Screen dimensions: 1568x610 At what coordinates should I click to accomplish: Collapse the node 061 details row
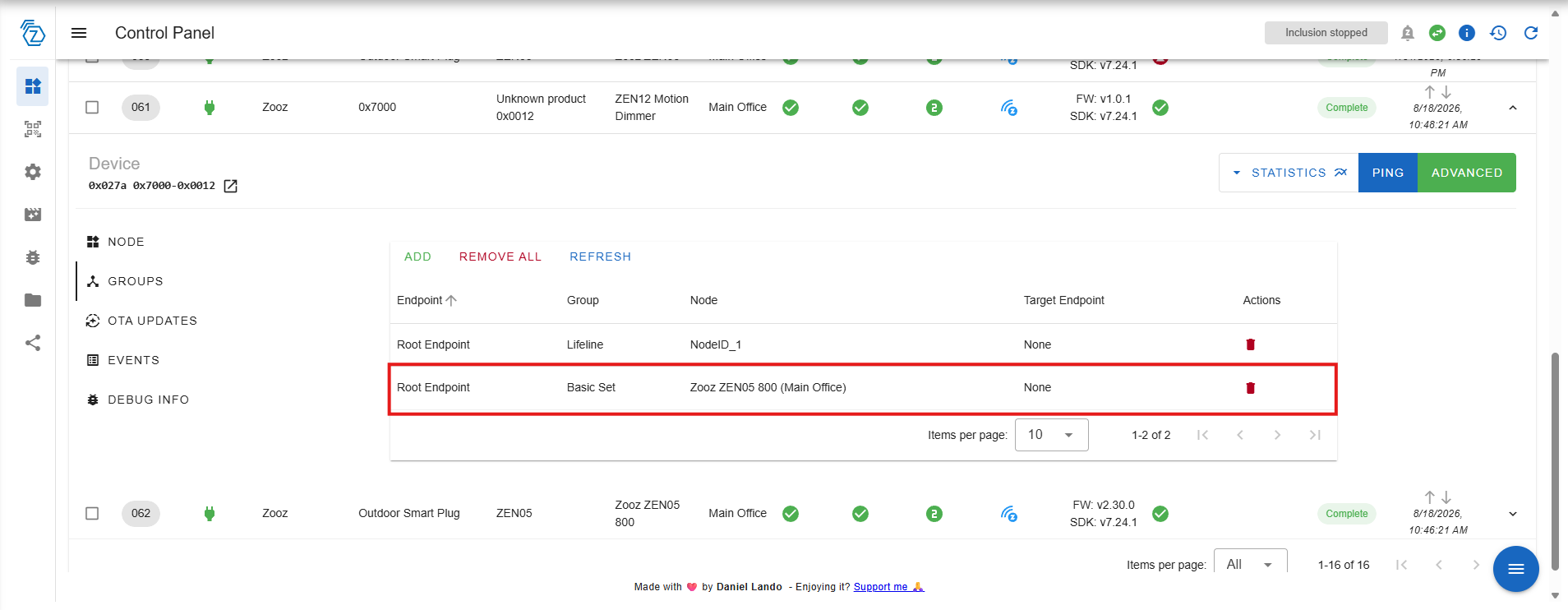click(1513, 108)
